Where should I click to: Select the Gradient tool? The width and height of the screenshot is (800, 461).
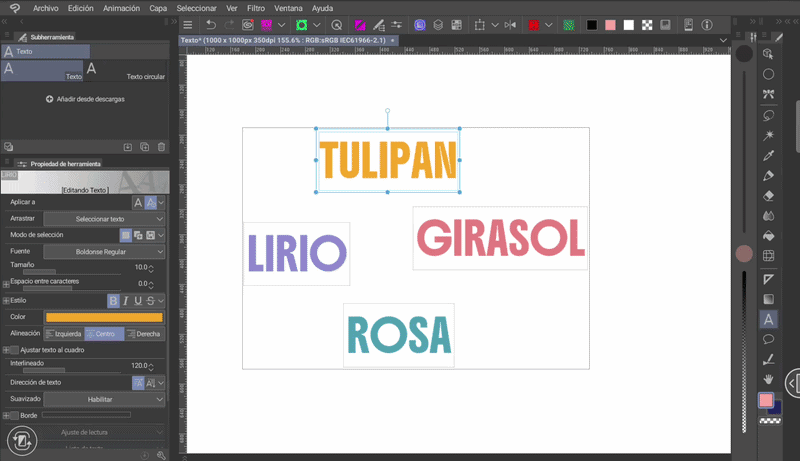(768, 299)
